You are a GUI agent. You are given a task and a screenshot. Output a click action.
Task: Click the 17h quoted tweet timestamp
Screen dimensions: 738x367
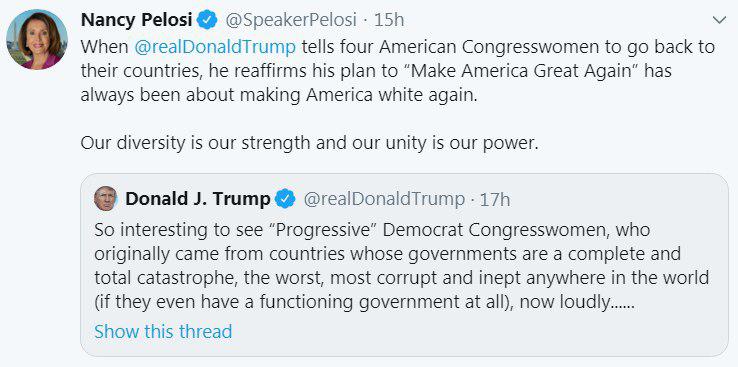(x=495, y=199)
